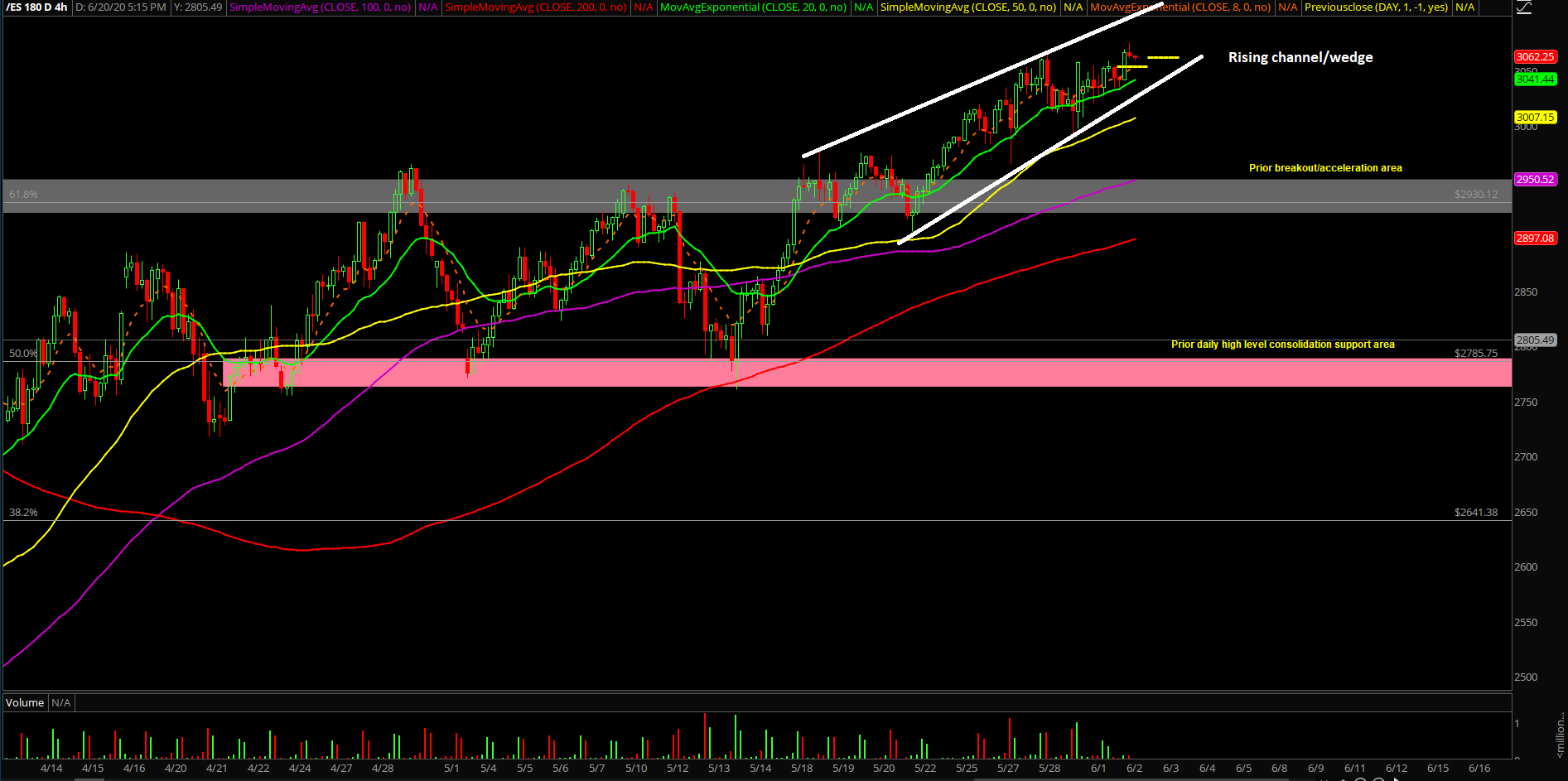Open SimpleMovingAvg 100 study label
Viewport: 1568px width, 781px height.
pyautogui.click(x=320, y=7)
